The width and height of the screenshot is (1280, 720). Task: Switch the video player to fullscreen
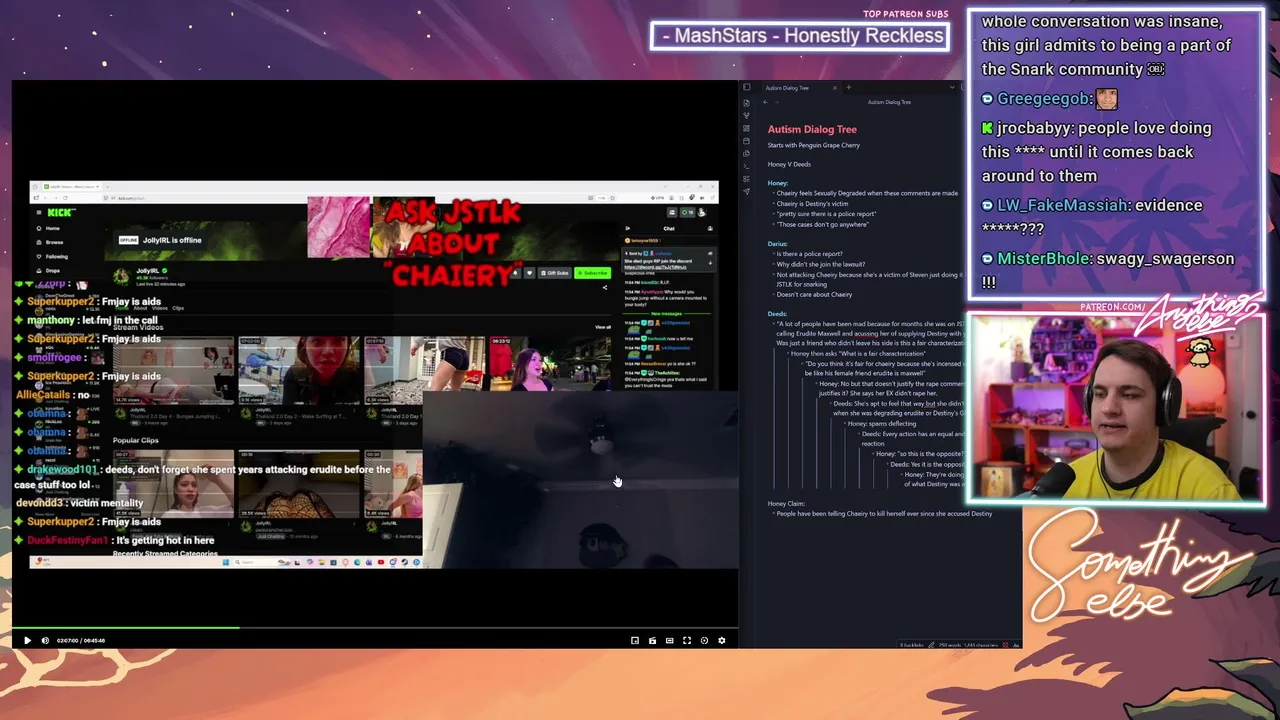[687, 640]
